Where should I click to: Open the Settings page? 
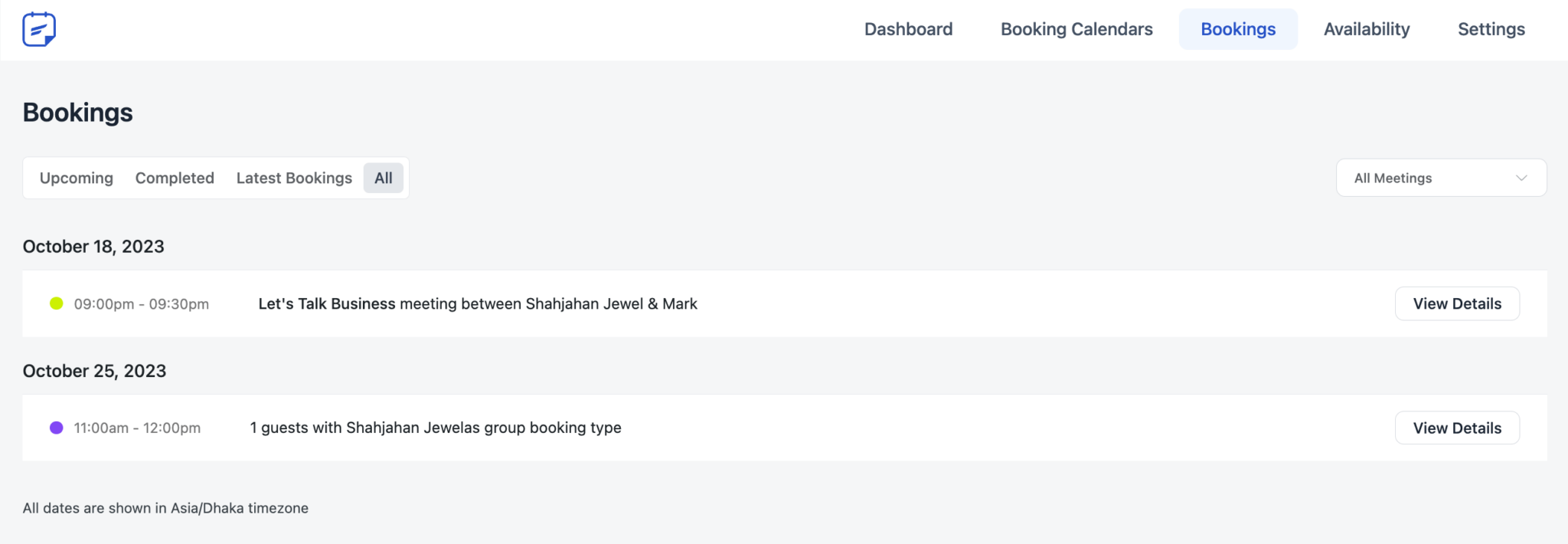tap(1490, 29)
